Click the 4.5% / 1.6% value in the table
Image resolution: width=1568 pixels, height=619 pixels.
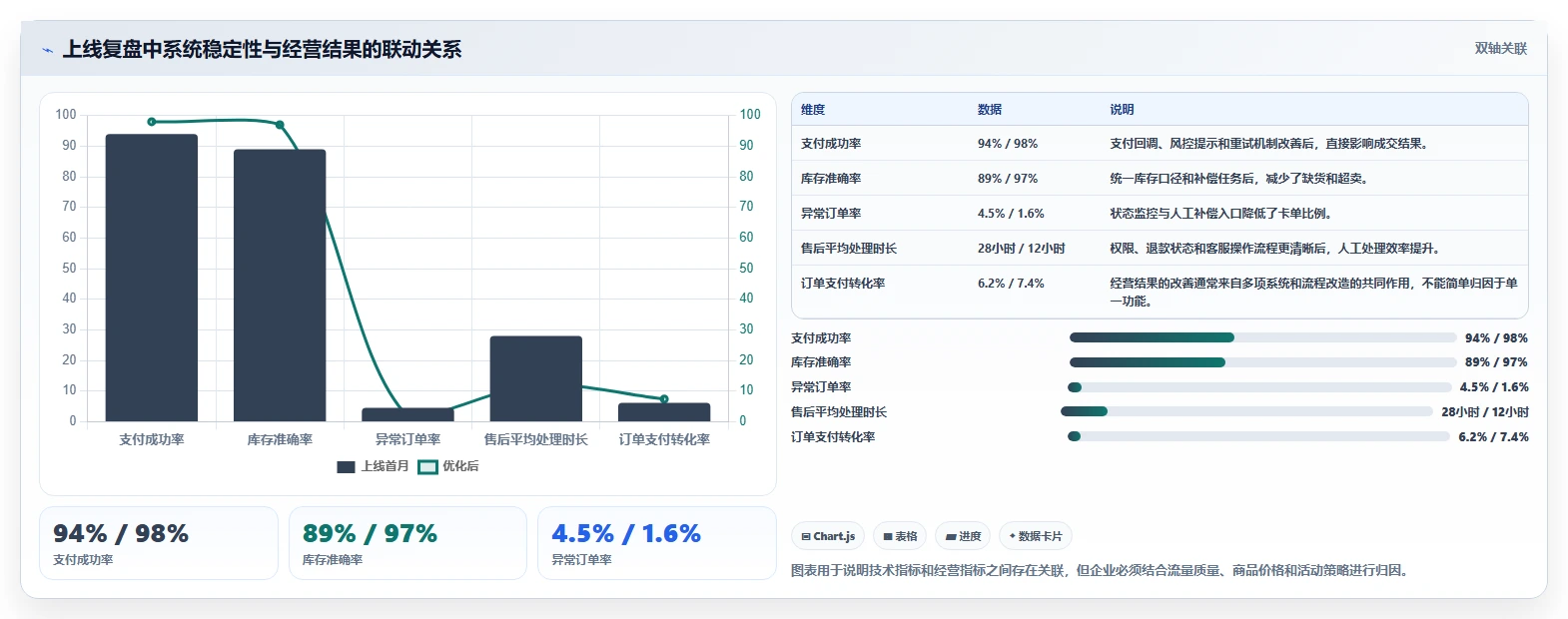[x=1011, y=214]
